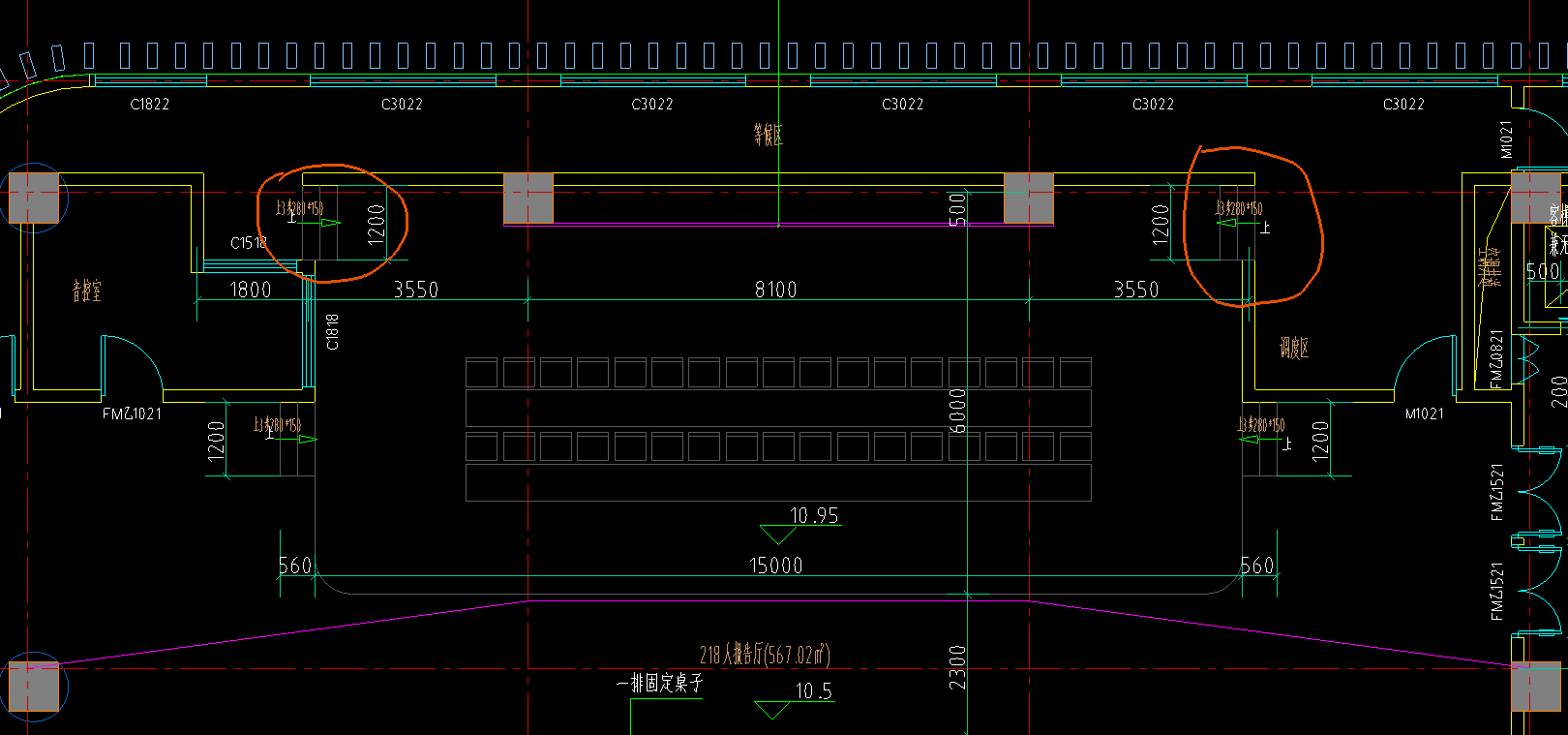Pick the 15000 dimension text

776,566
